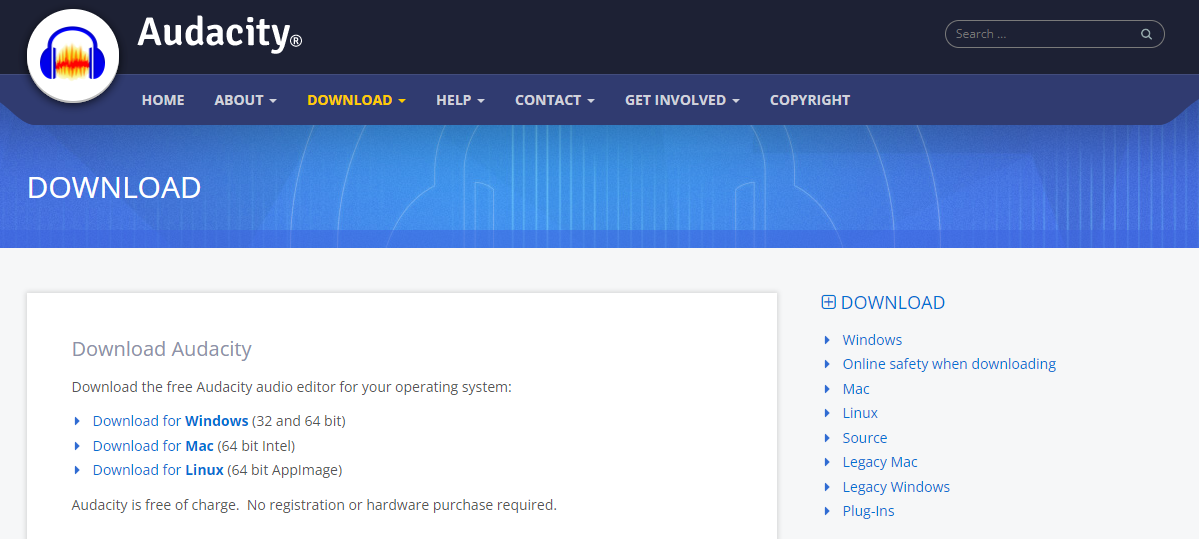Open the CONTACT dropdown menu
Viewport: 1199px width, 539px height.
point(554,100)
